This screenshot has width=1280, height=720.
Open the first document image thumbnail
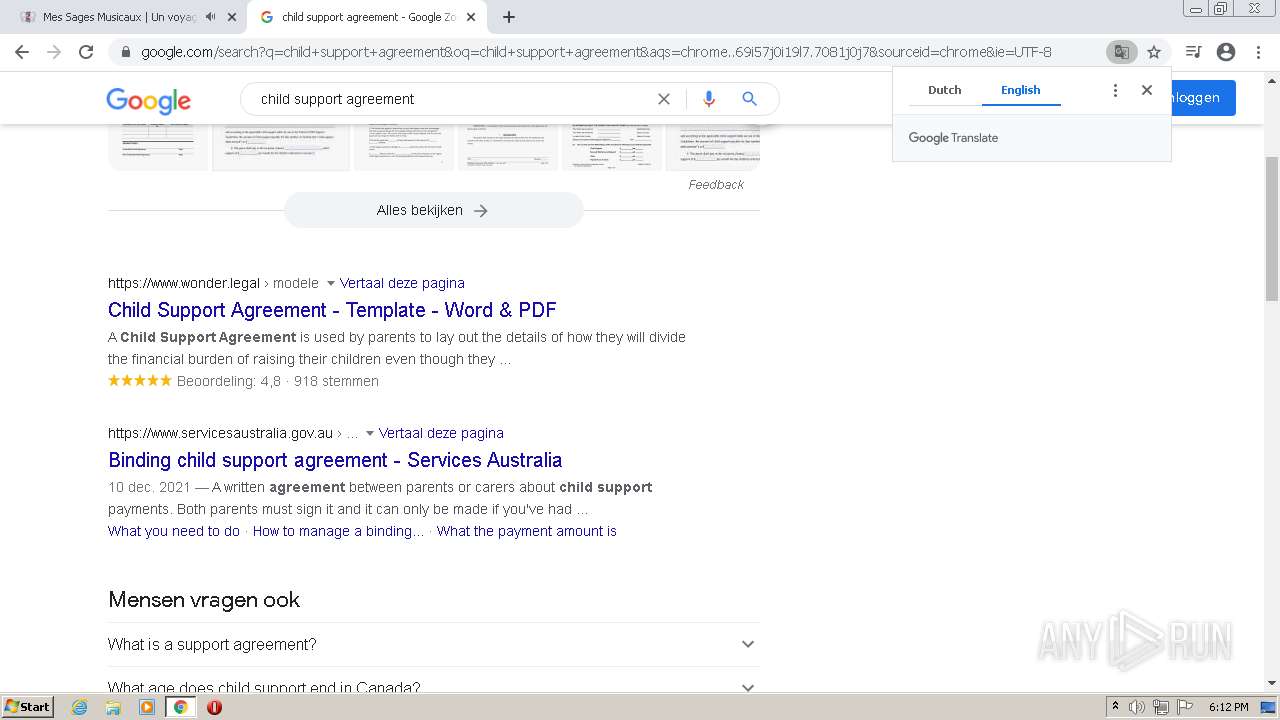point(158,147)
